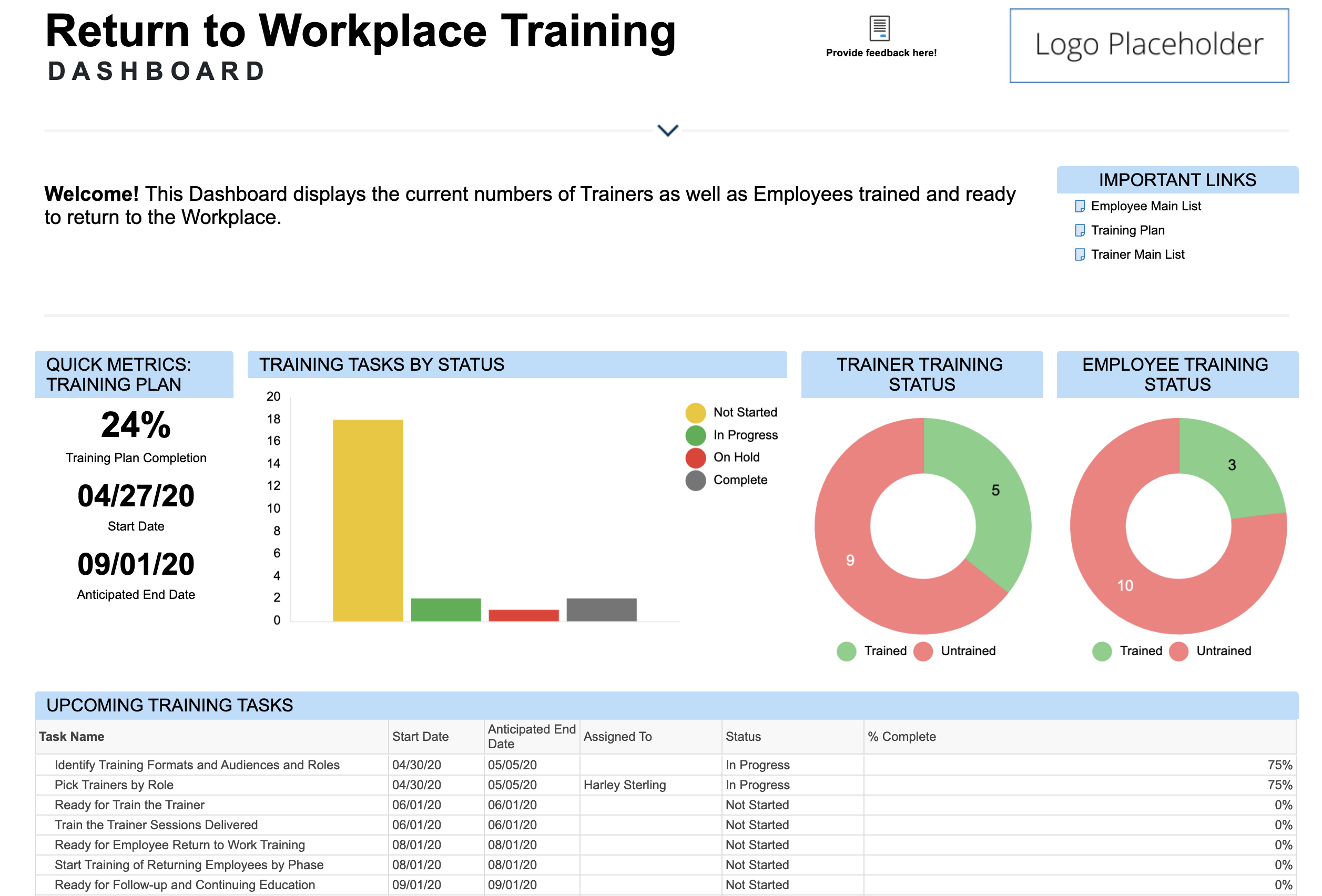
Task: Select the Pick Trainers by Role row
Action: click(x=114, y=785)
